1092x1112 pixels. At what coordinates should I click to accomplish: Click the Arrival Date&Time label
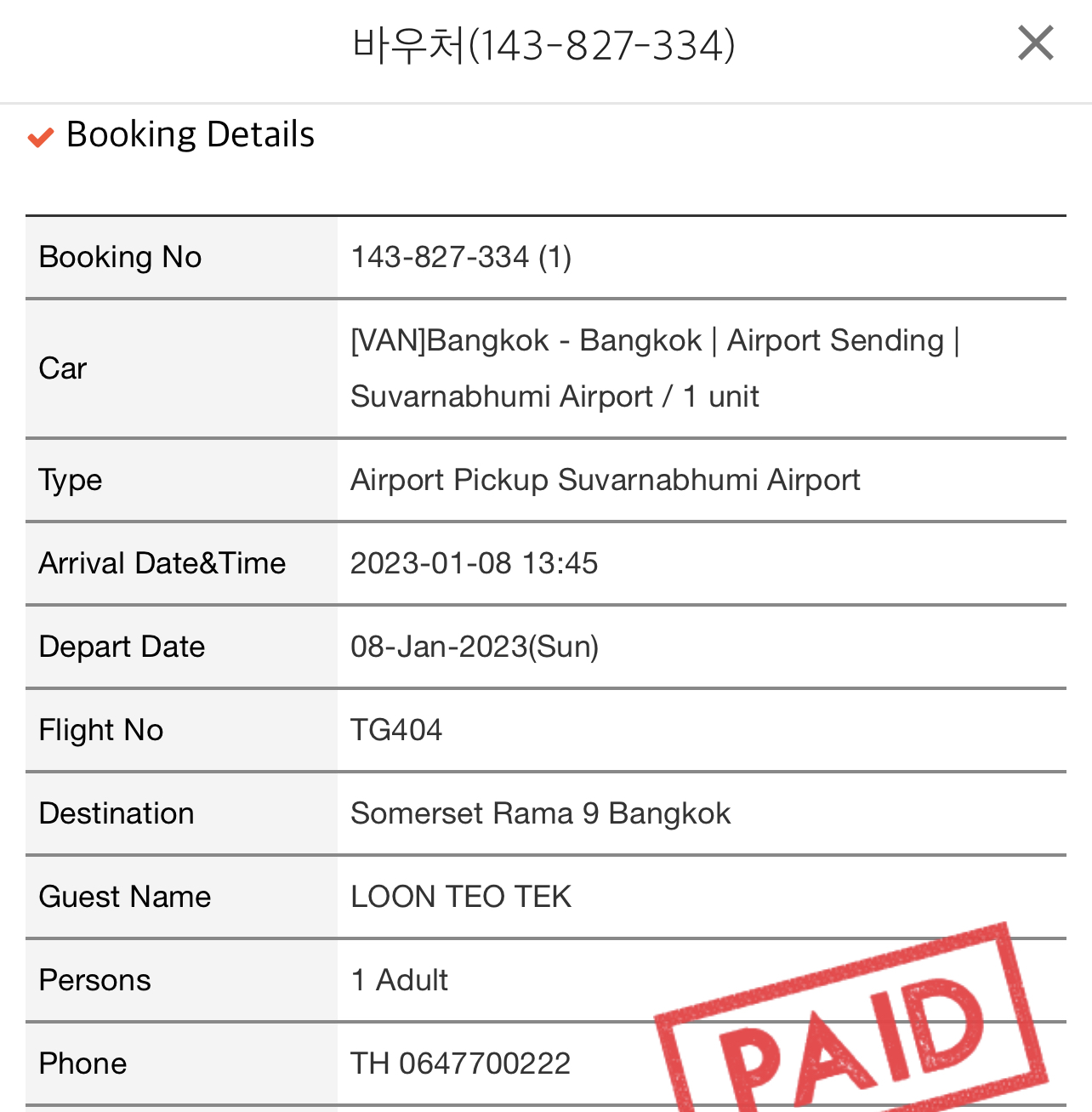point(162,563)
